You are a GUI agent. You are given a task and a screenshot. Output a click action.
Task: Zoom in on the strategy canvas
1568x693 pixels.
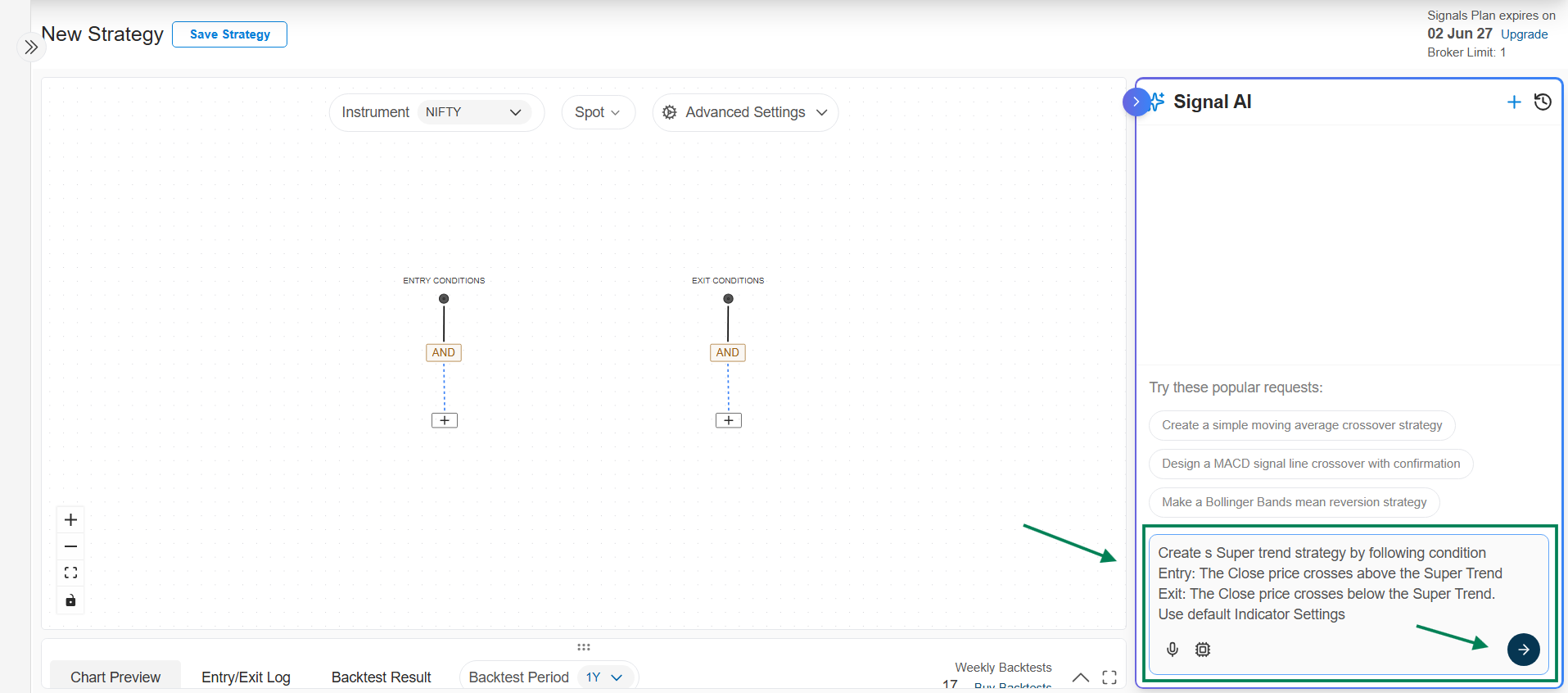(71, 520)
